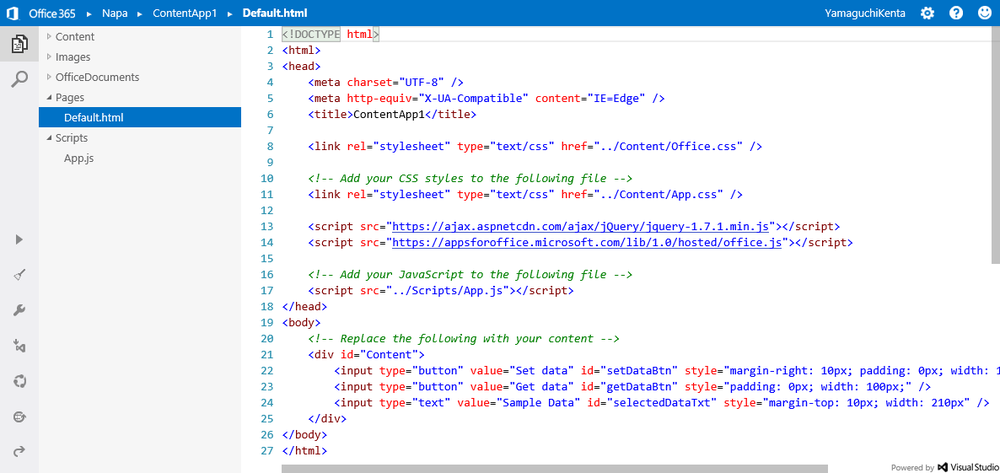Select the Content folder in tree
Screen dimensions: 1000x473
click(x=75, y=36)
